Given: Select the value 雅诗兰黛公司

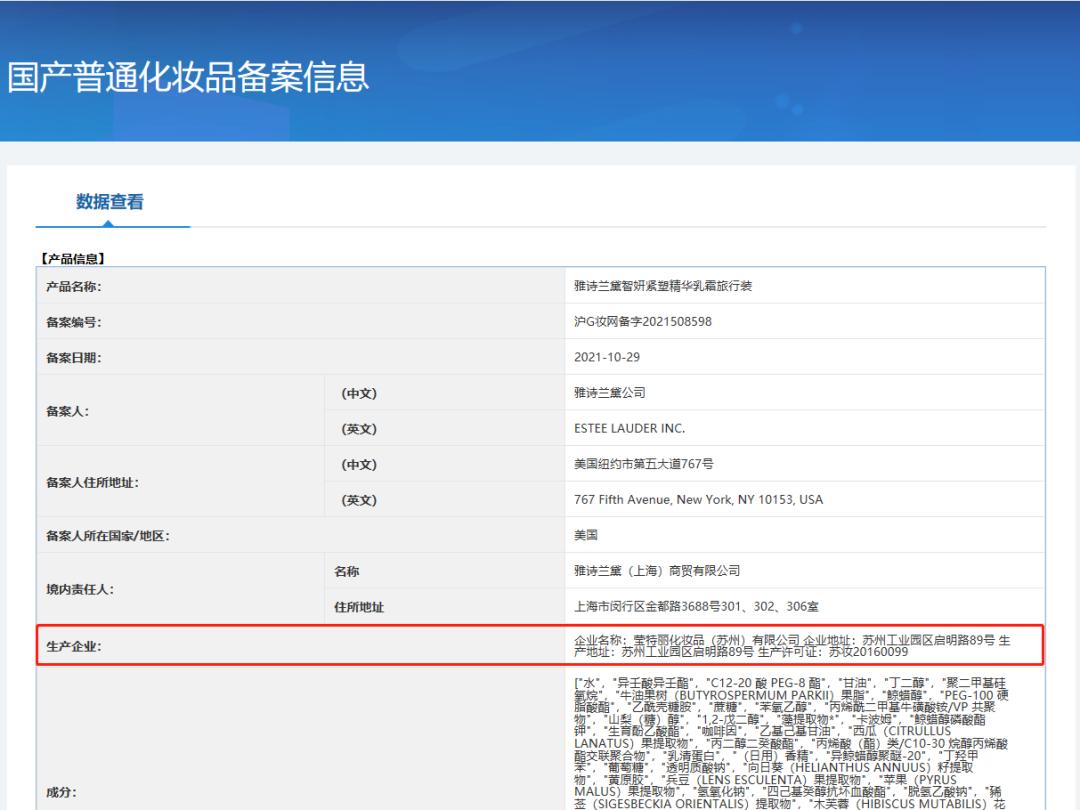Looking at the screenshot, I should click(610, 393).
